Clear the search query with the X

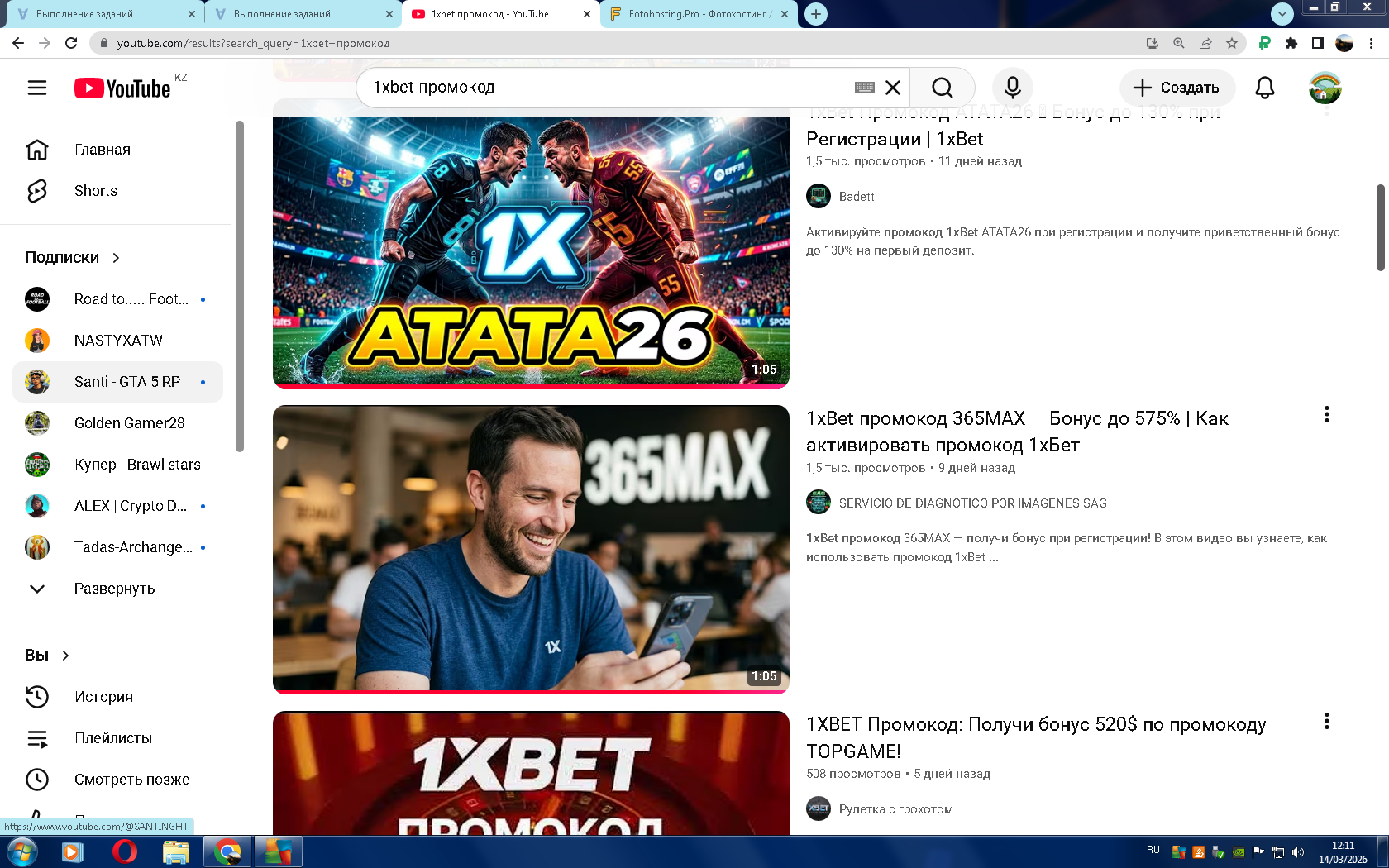click(x=893, y=88)
